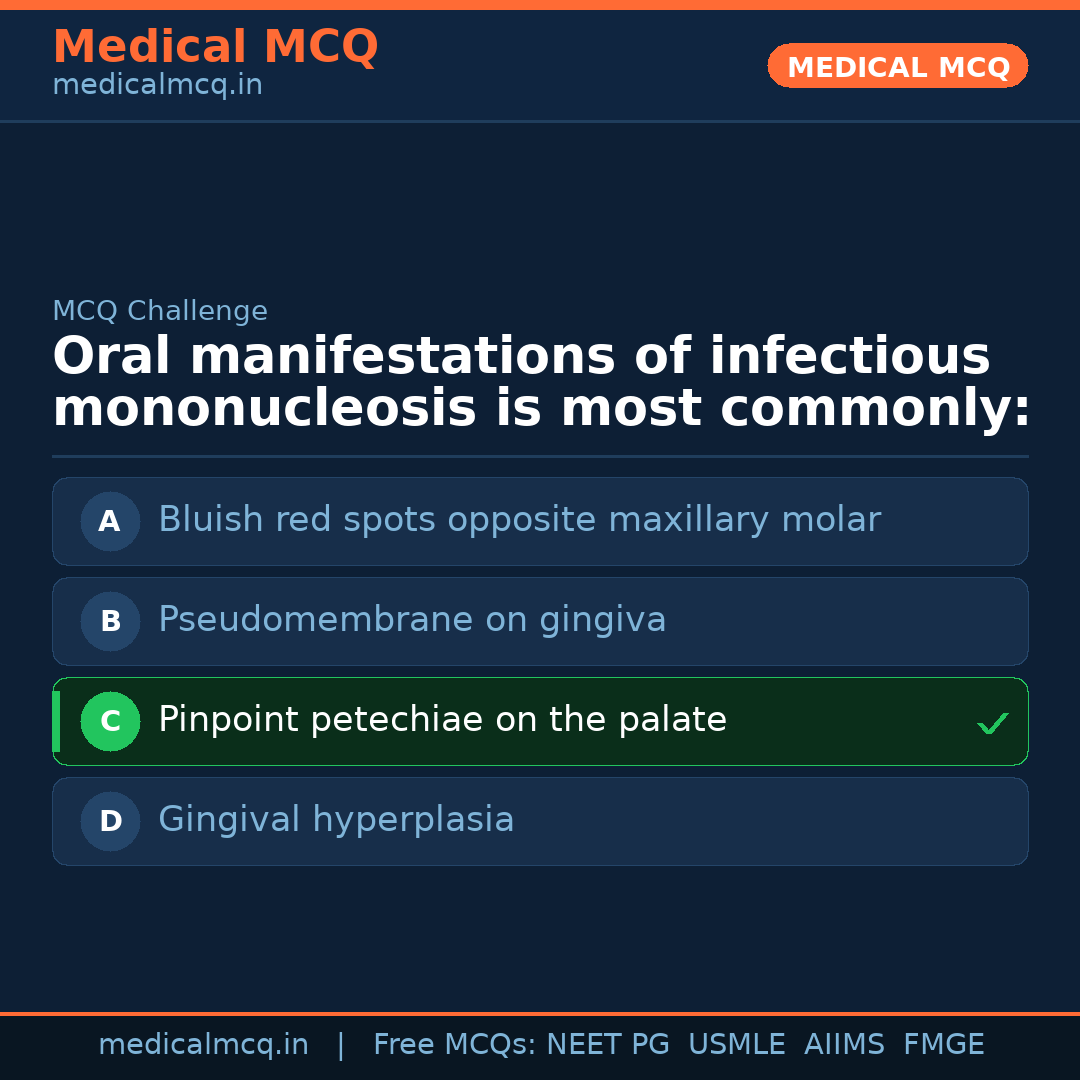Viewport: 1080px width, 1080px height.
Task: Select answer Bluish red spots opposite maxillary molar
Action: pos(519,520)
